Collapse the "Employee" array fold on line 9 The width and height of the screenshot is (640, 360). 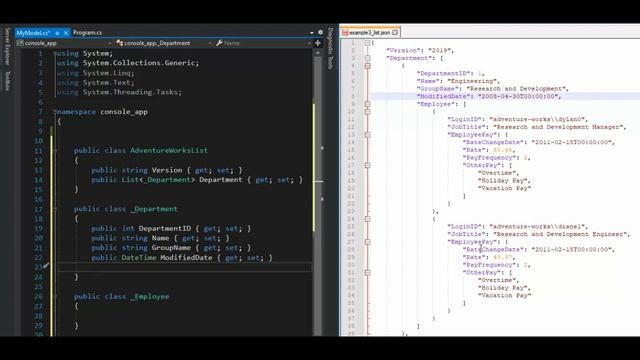pos(367,104)
